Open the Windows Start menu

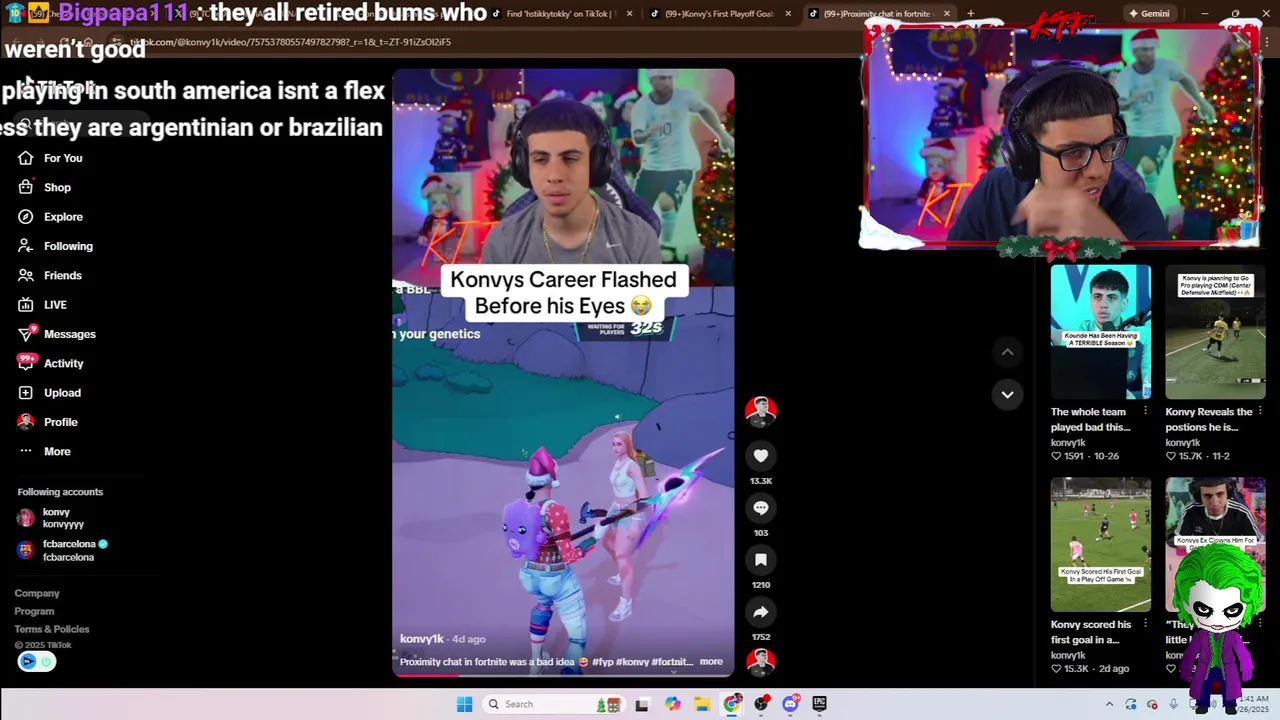(464, 704)
